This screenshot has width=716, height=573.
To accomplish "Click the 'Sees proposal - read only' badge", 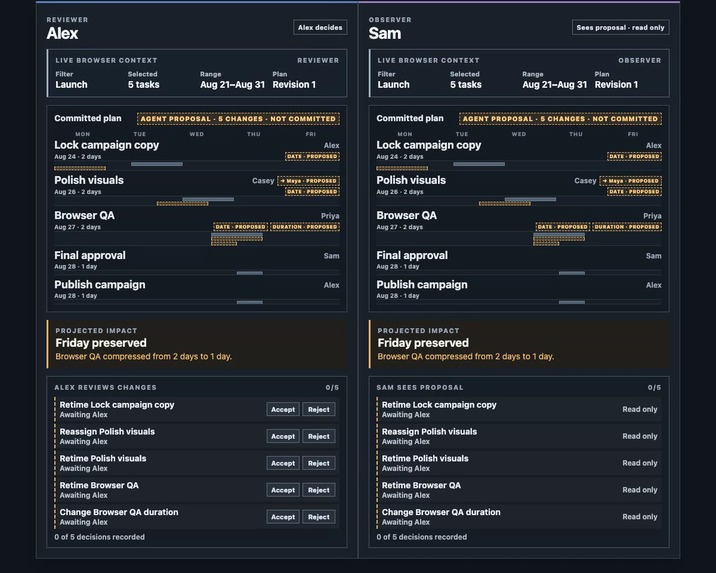I will (621, 27).
